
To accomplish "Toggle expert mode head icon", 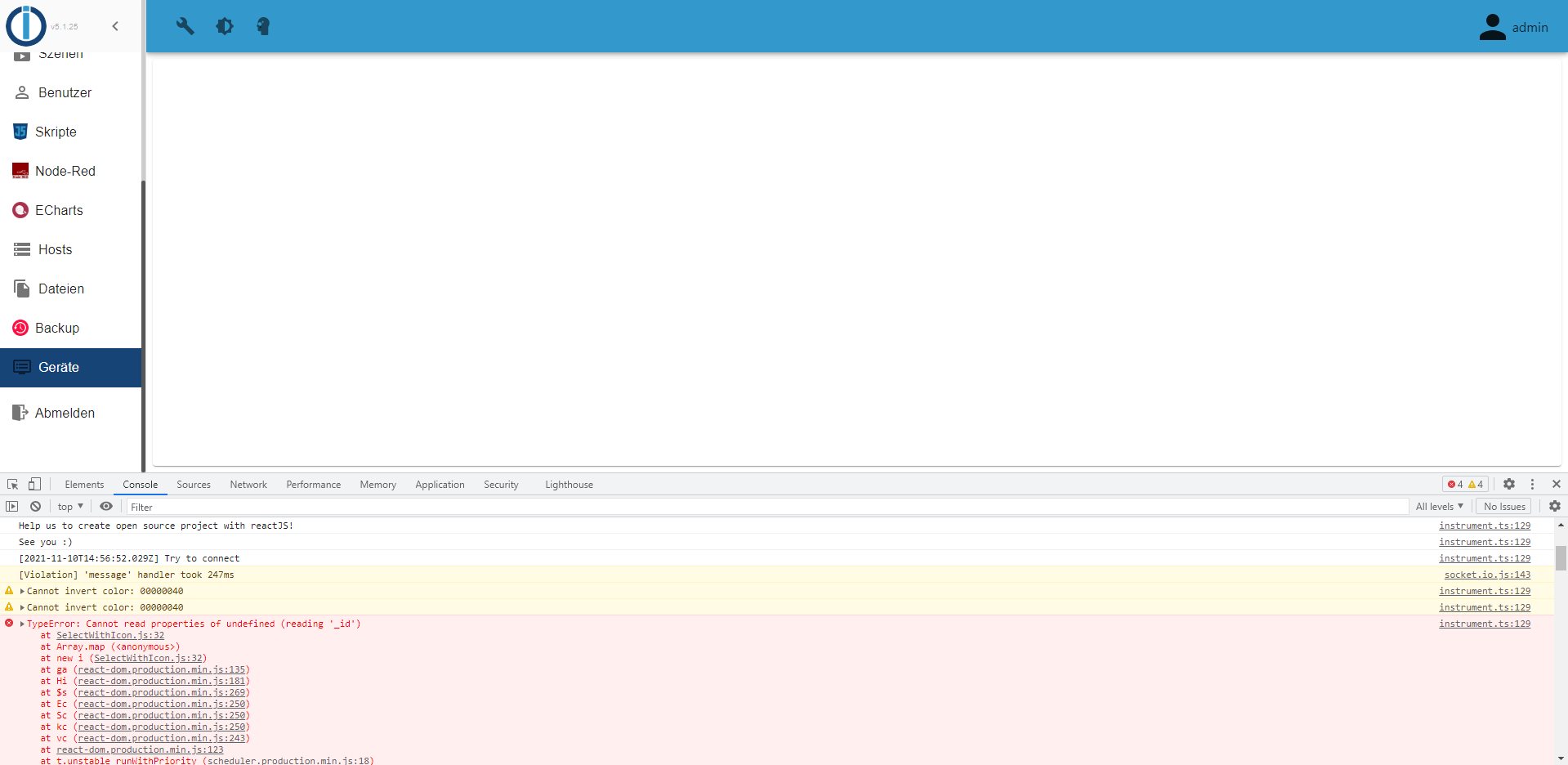I will pos(263,26).
